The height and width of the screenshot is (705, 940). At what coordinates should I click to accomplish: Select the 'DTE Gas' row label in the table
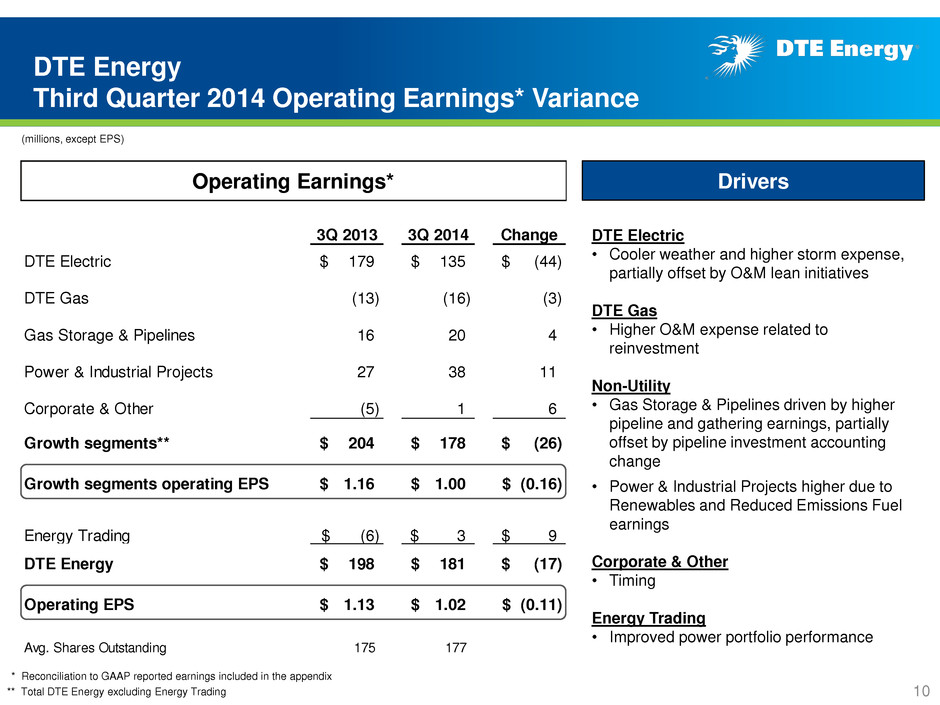[56, 298]
